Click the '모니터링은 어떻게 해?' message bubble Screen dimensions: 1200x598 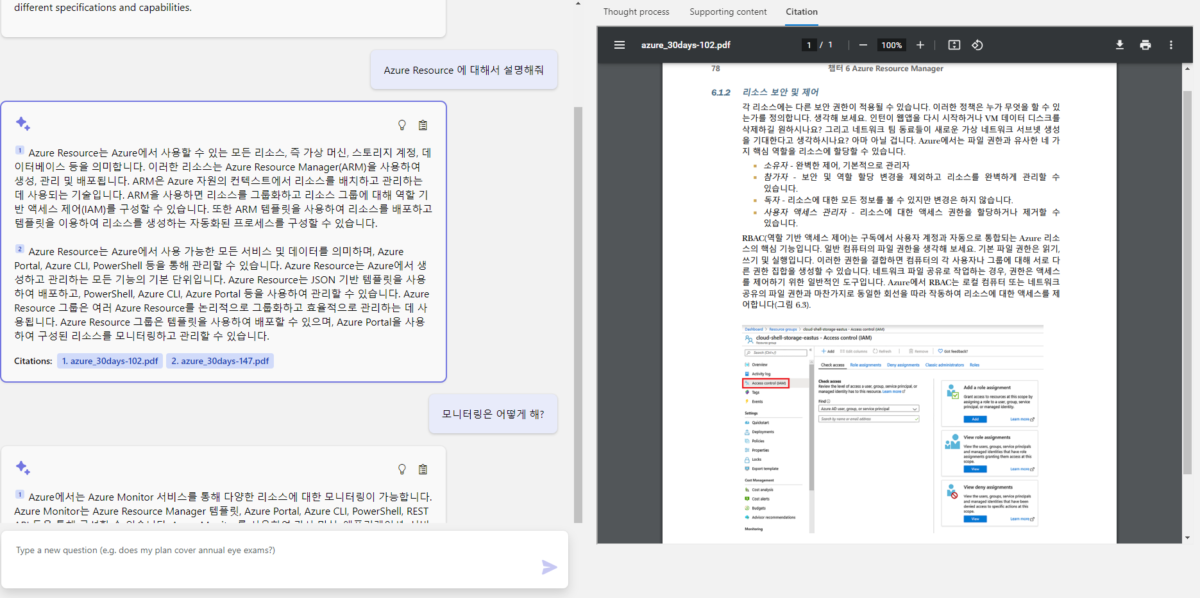[x=493, y=413]
